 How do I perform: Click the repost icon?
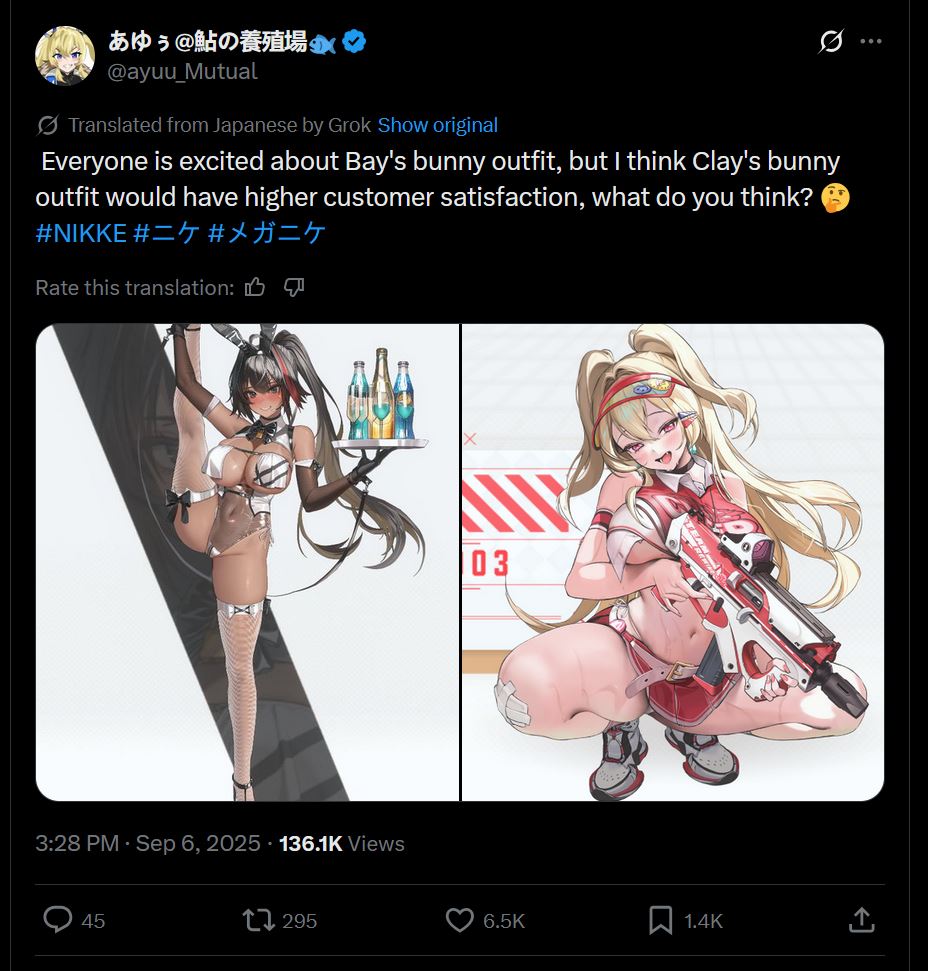click(258, 920)
